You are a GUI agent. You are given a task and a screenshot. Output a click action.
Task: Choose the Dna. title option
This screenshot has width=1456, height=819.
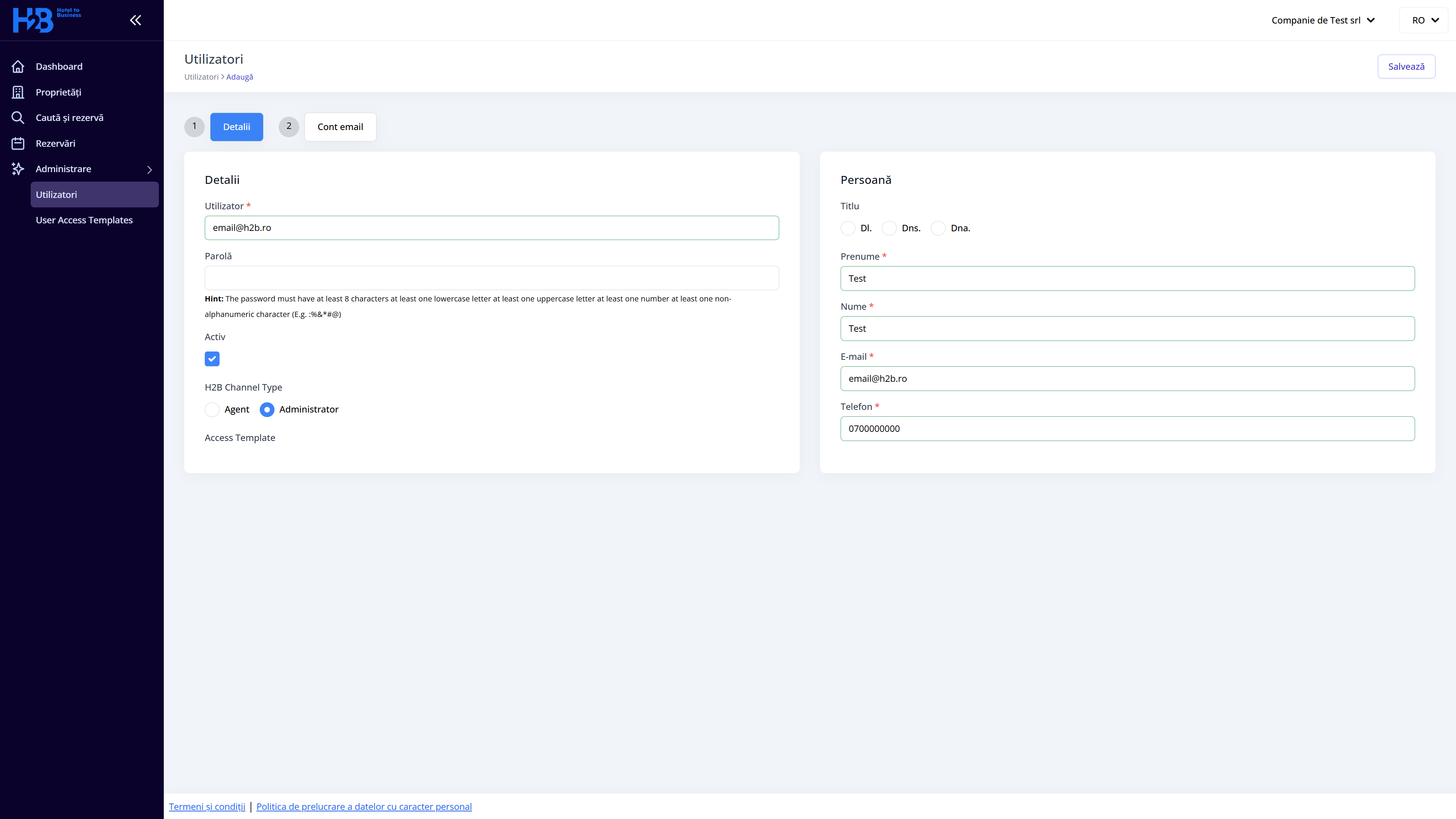[938, 228]
